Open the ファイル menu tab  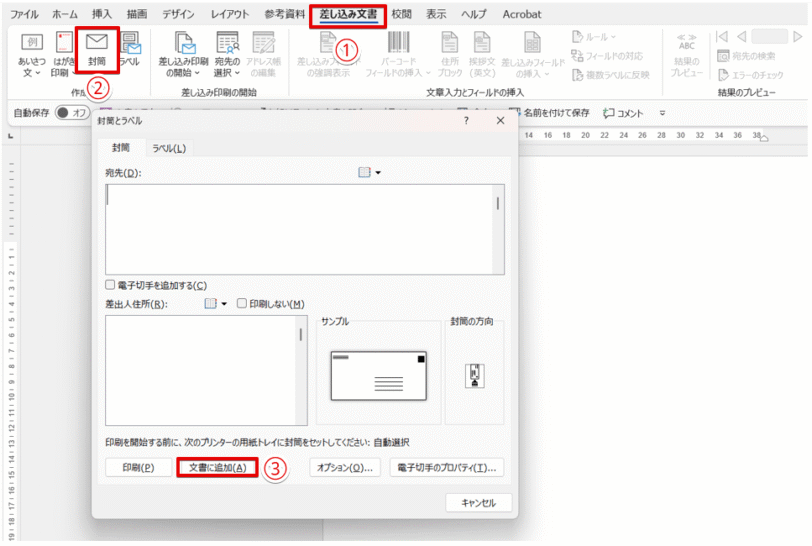[24, 14]
